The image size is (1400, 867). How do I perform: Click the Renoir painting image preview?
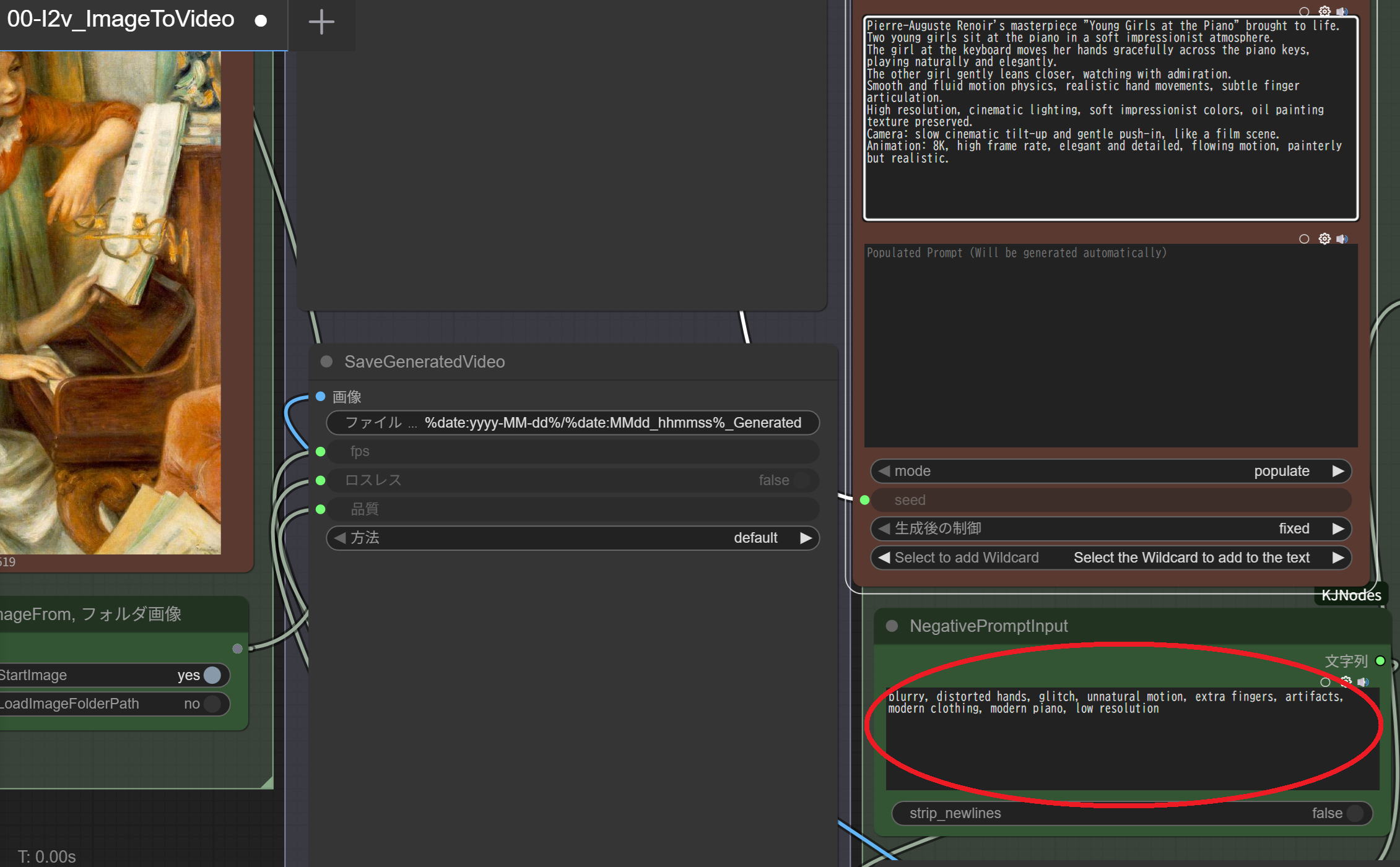tap(111, 297)
